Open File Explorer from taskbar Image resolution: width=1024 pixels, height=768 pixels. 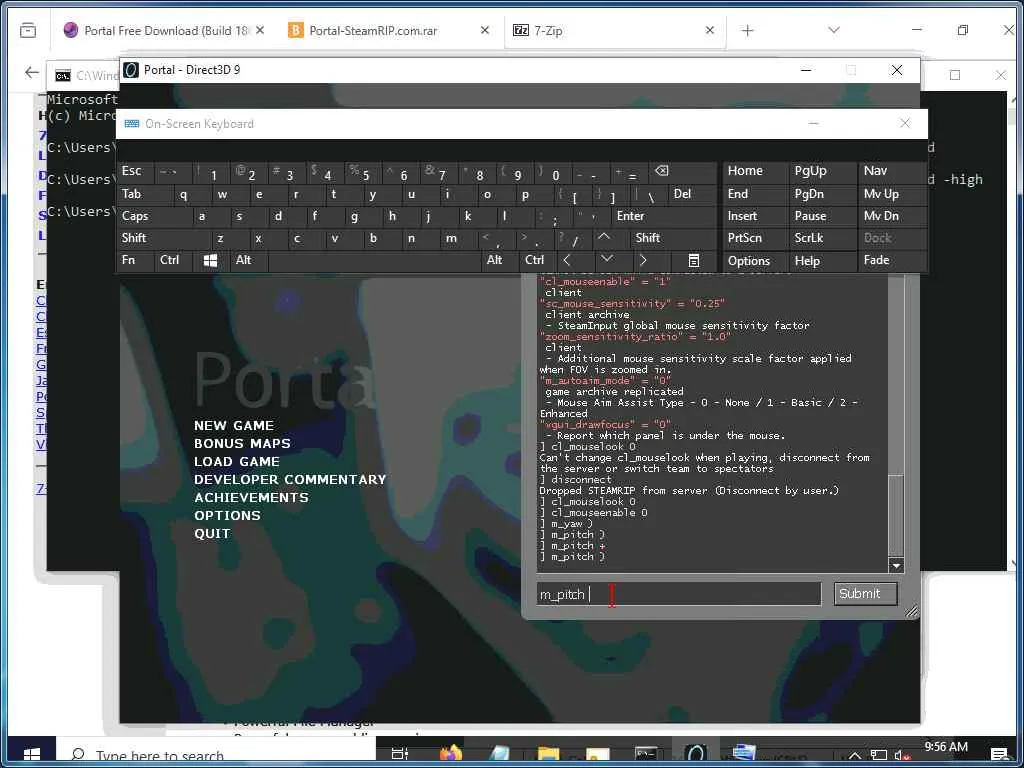(x=549, y=754)
